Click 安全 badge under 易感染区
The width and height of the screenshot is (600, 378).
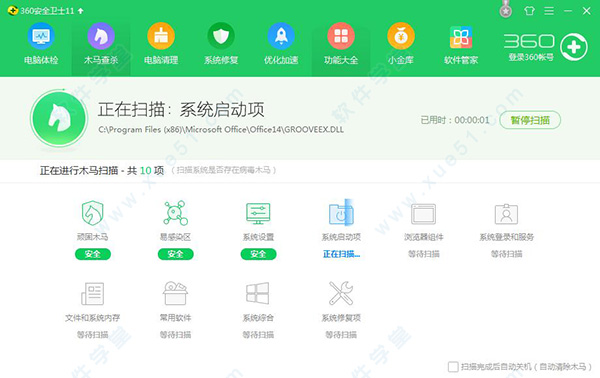coord(175,254)
